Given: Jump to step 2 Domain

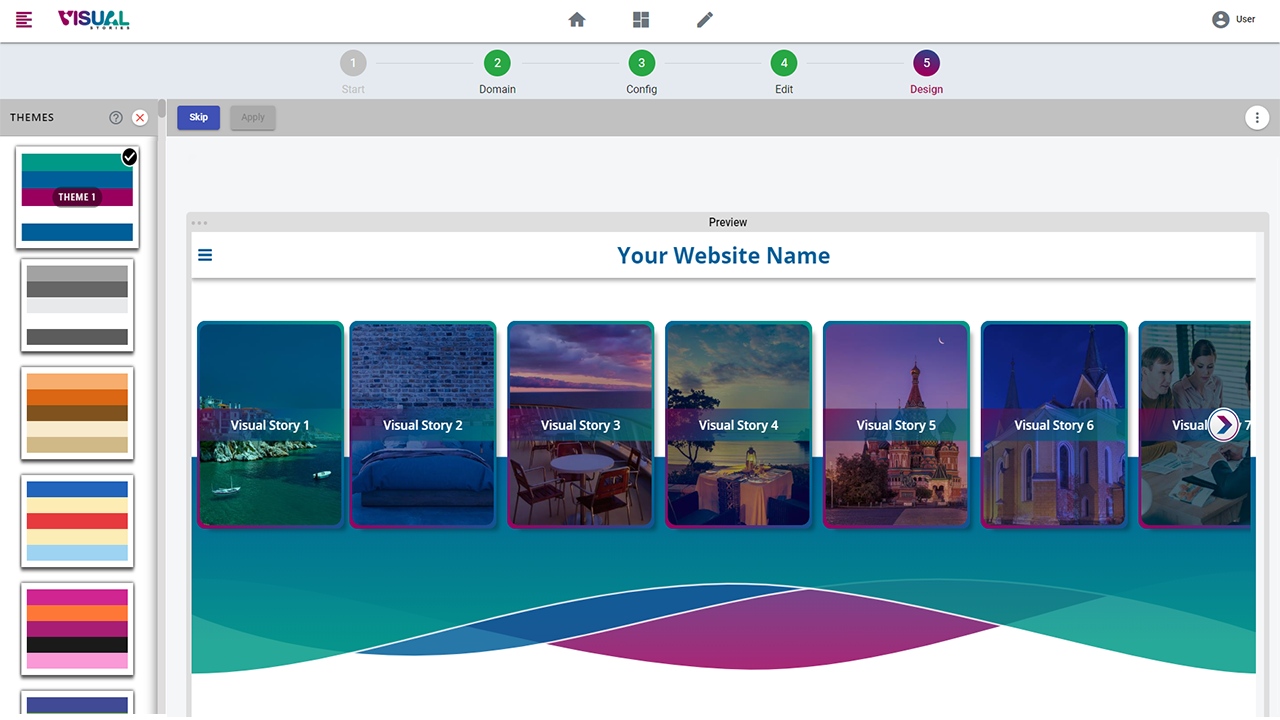Looking at the screenshot, I should [x=497, y=72].
